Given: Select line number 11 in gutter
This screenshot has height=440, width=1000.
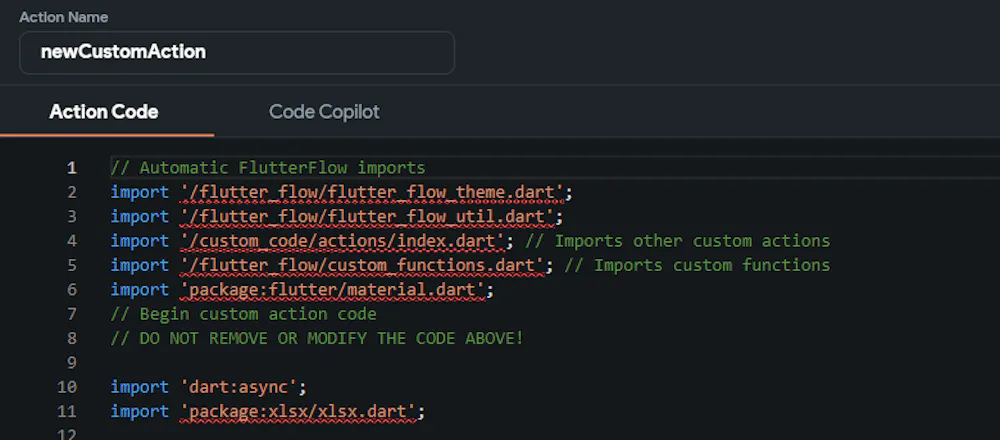Looking at the screenshot, I should (x=67, y=411).
